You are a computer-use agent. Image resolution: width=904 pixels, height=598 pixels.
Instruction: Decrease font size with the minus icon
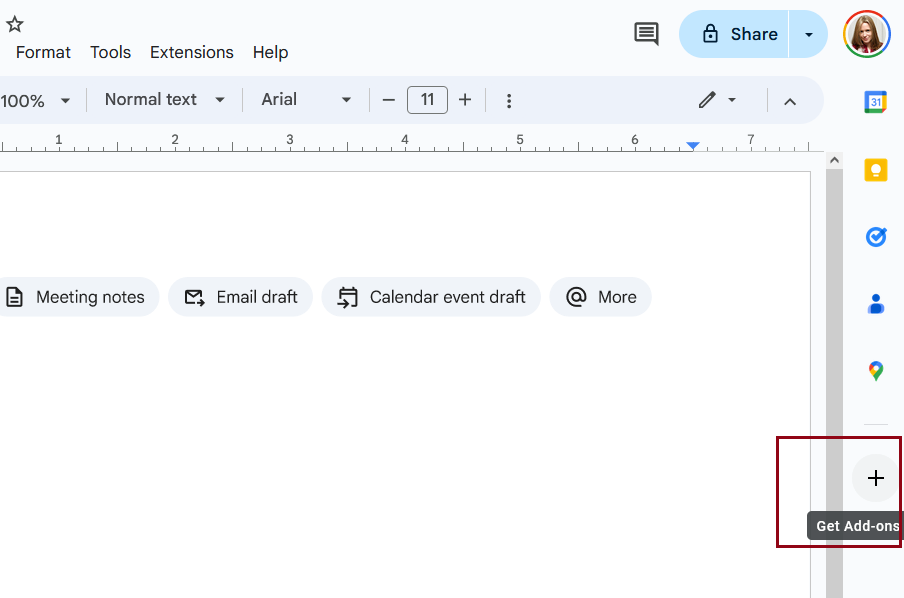coord(389,100)
